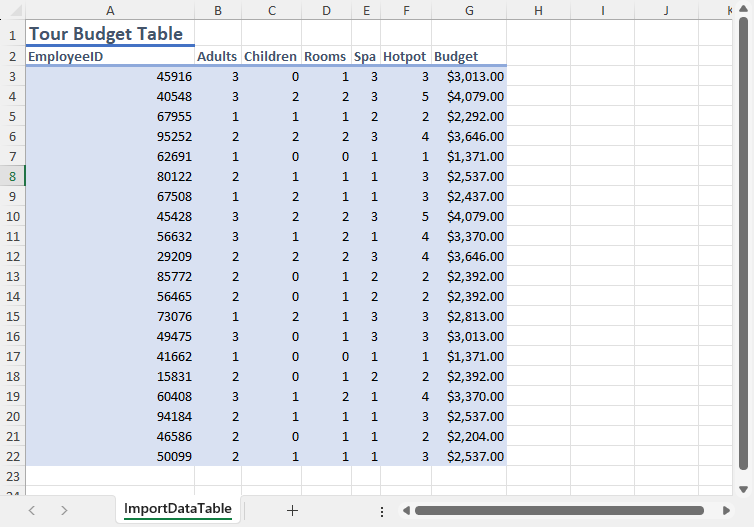Select column A header

[109, 10]
